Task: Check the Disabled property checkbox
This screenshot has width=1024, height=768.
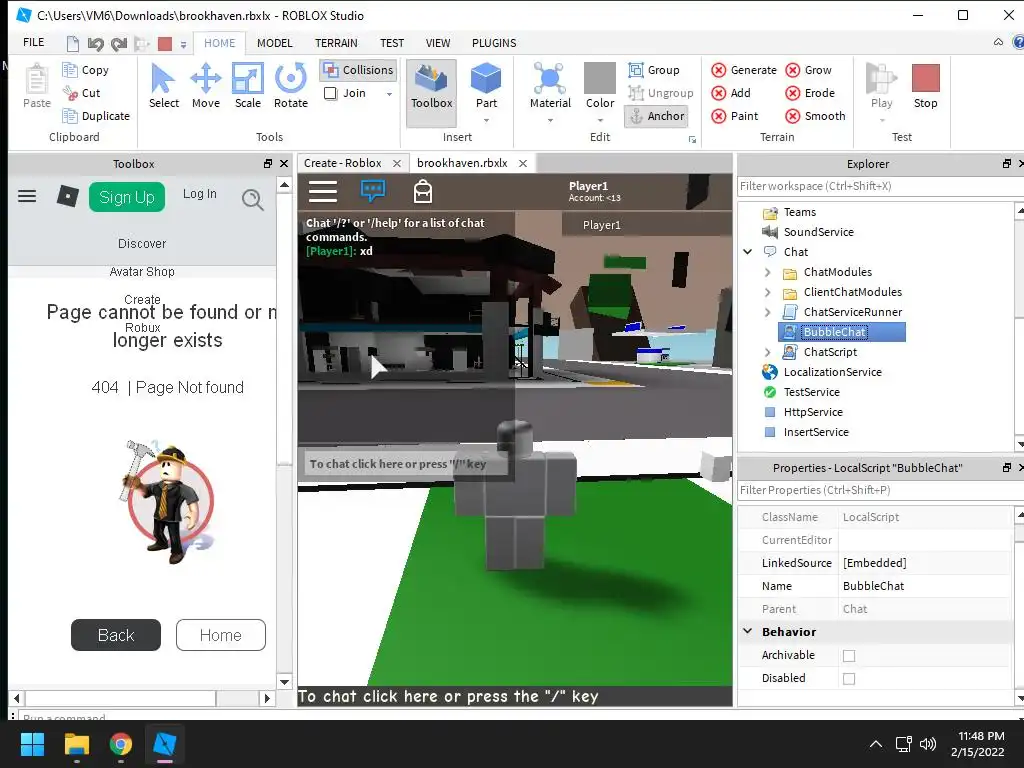Action: click(x=848, y=679)
